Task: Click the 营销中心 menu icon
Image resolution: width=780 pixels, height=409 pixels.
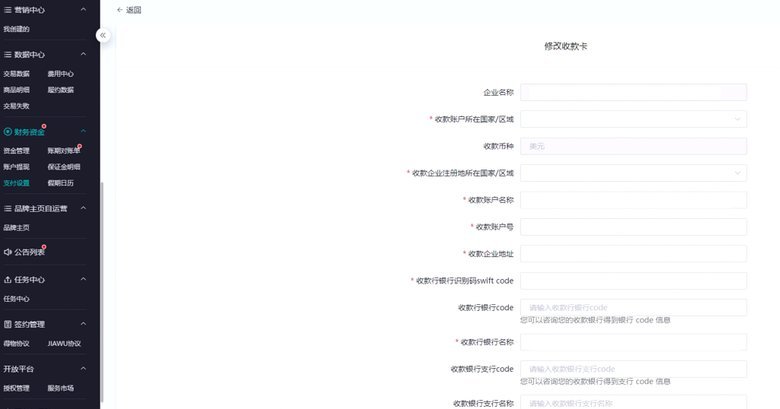Action: [7, 10]
